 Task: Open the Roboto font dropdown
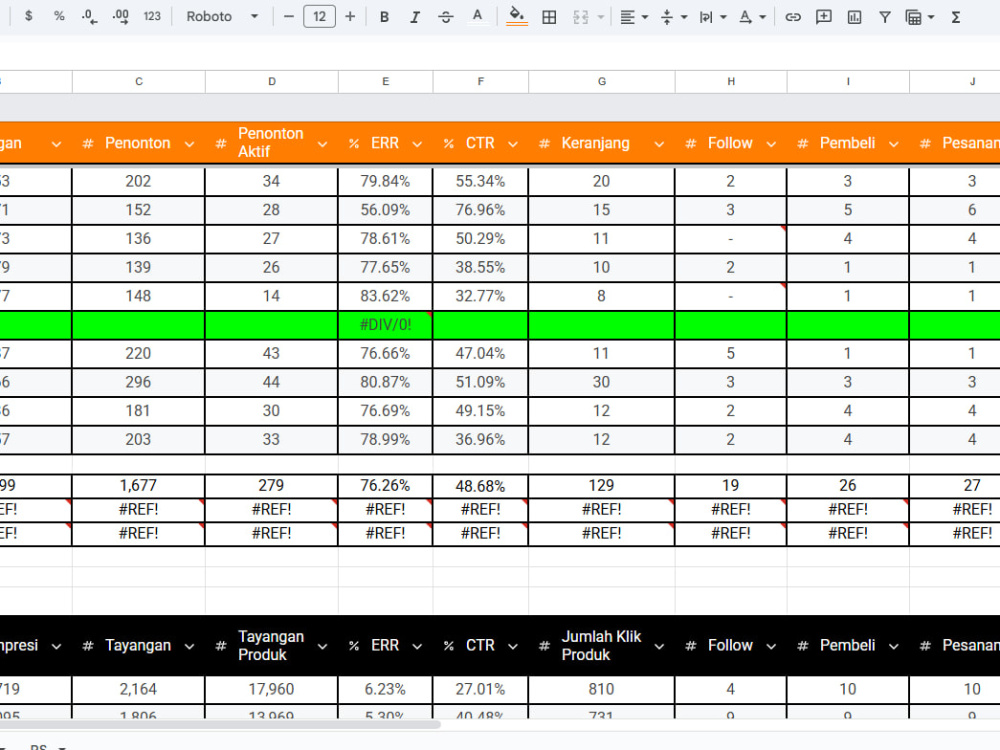coord(222,17)
